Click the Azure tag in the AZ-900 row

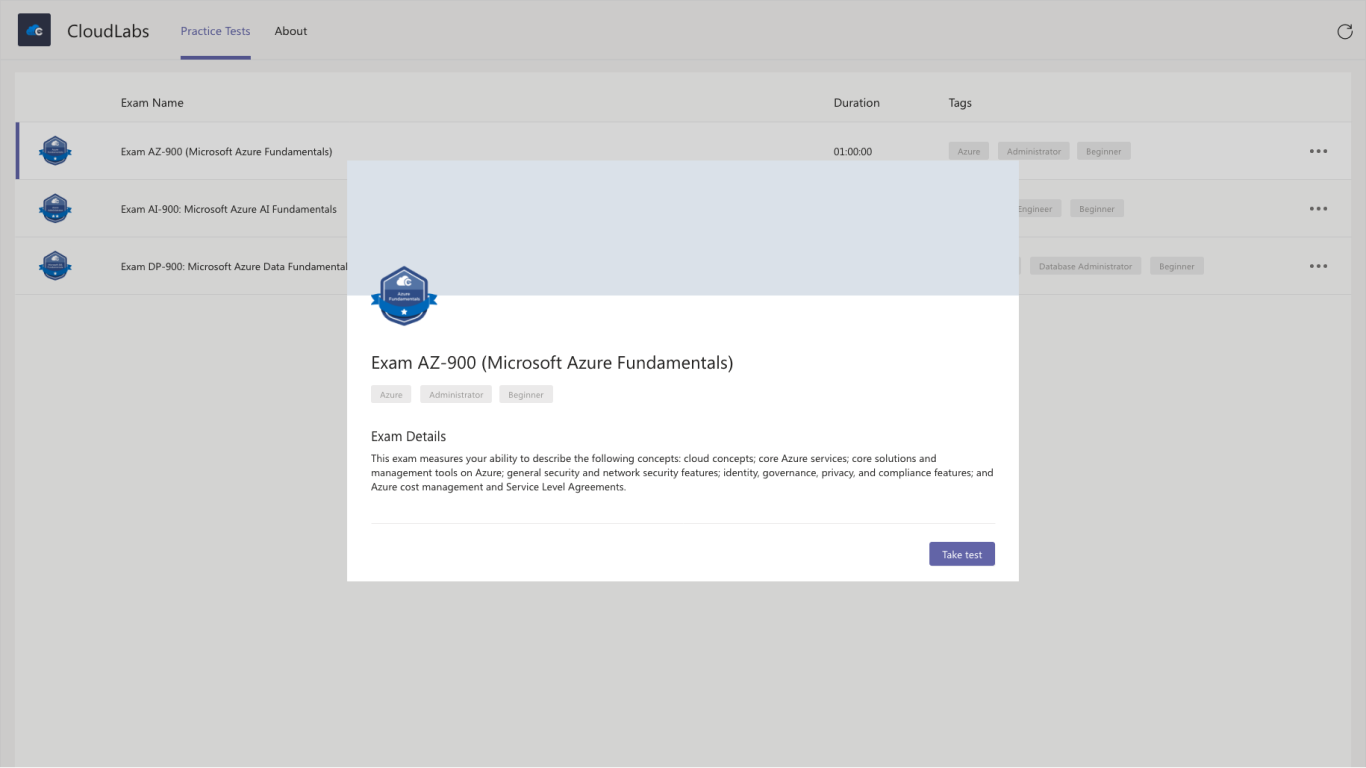tap(969, 151)
